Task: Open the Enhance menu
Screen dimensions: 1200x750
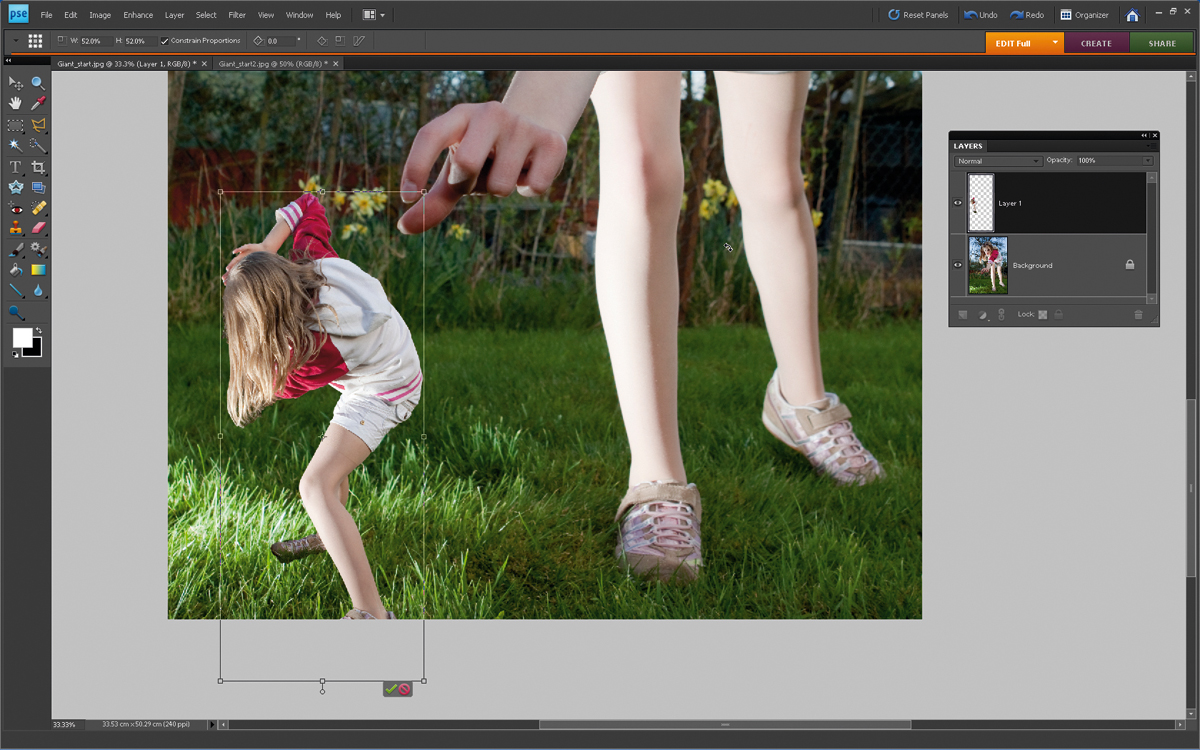Action: point(138,15)
